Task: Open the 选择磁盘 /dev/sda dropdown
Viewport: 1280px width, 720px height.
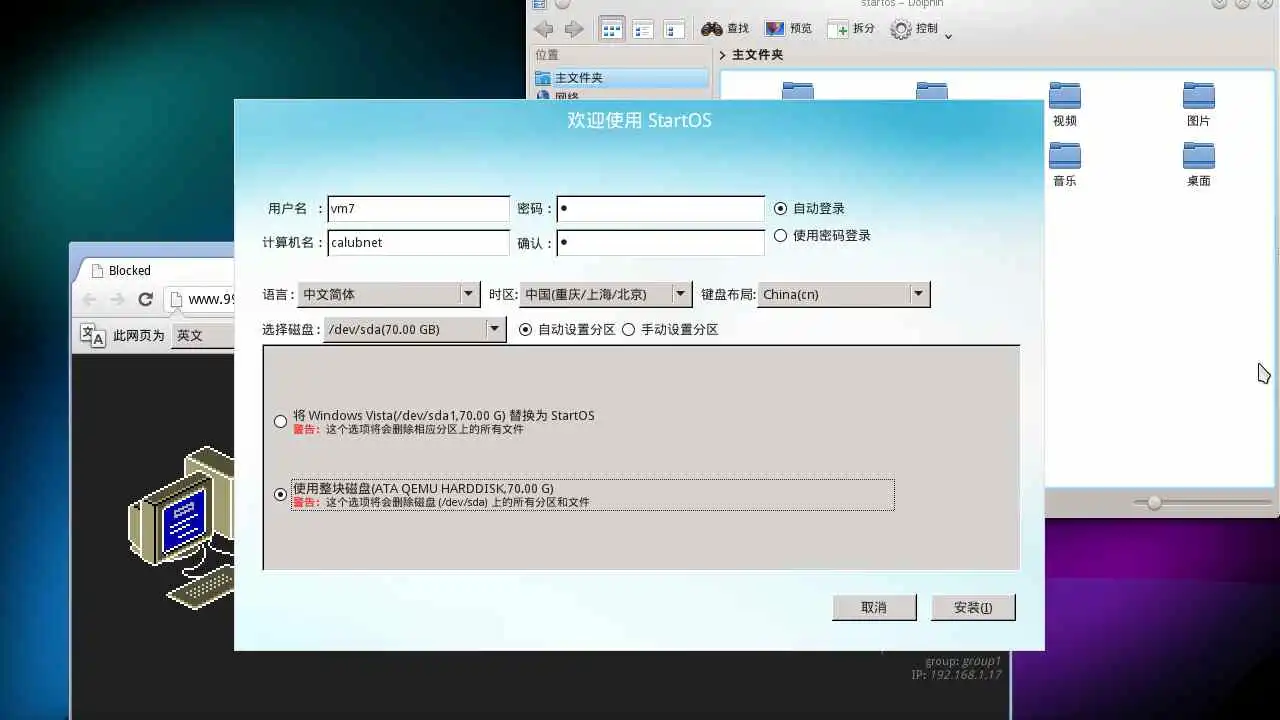Action: (415, 329)
